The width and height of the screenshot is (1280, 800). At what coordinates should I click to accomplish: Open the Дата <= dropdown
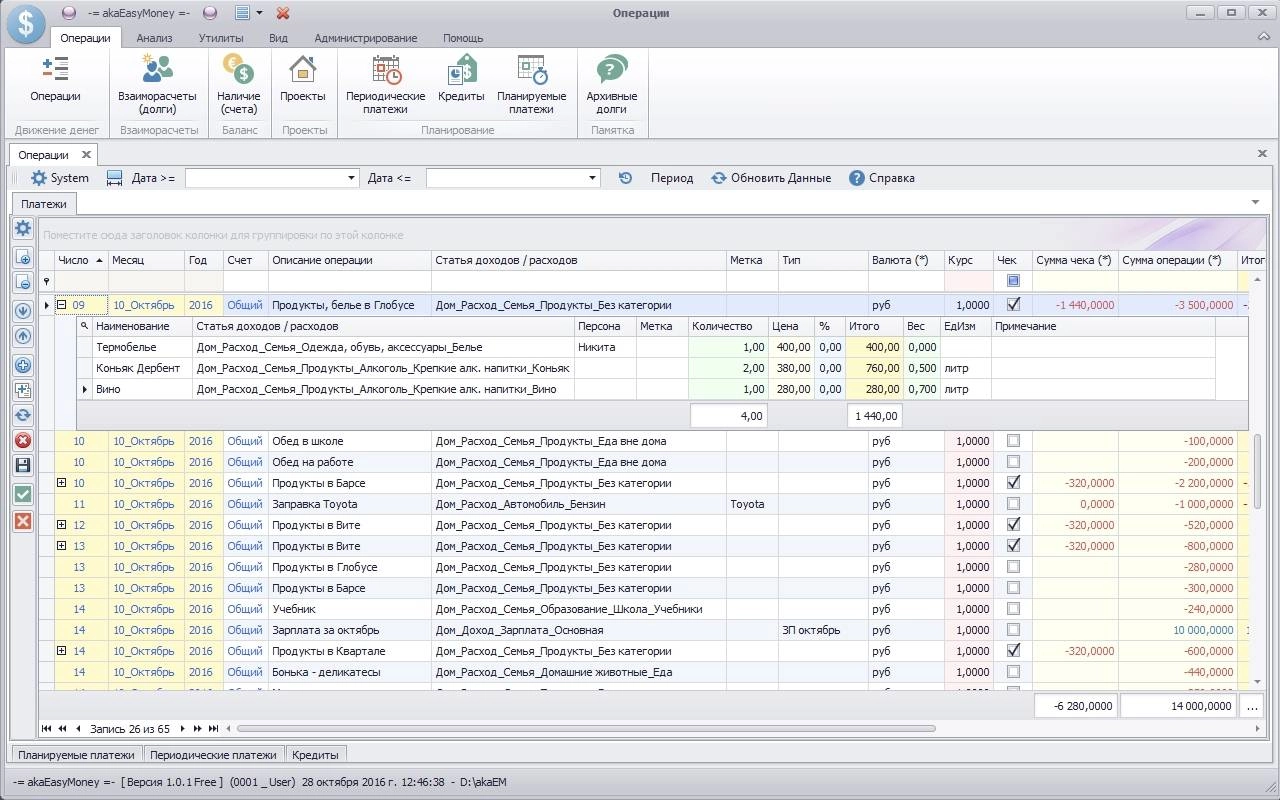point(592,178)
